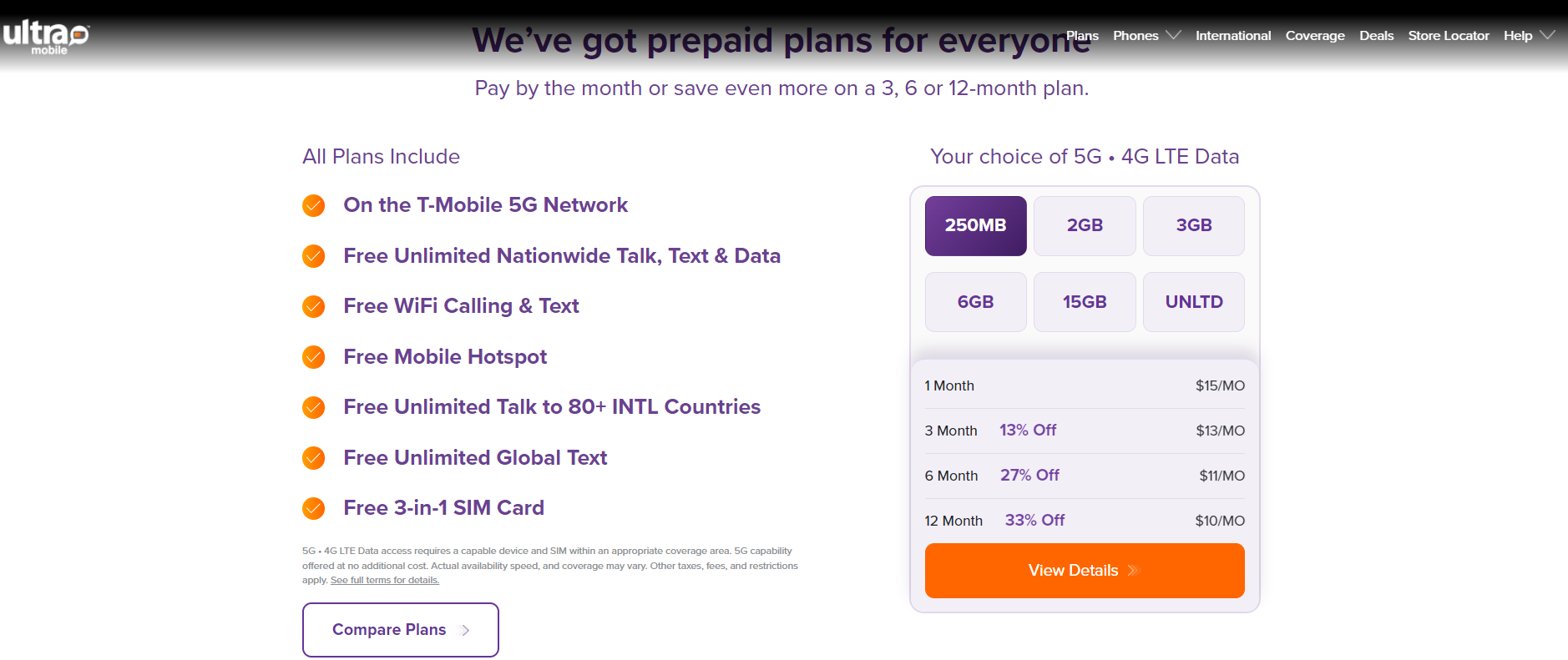Click the double-chevron icon on View Details
Image resolution: width=1568 pixels, height=660 pixels.
tap(1133, 571)
